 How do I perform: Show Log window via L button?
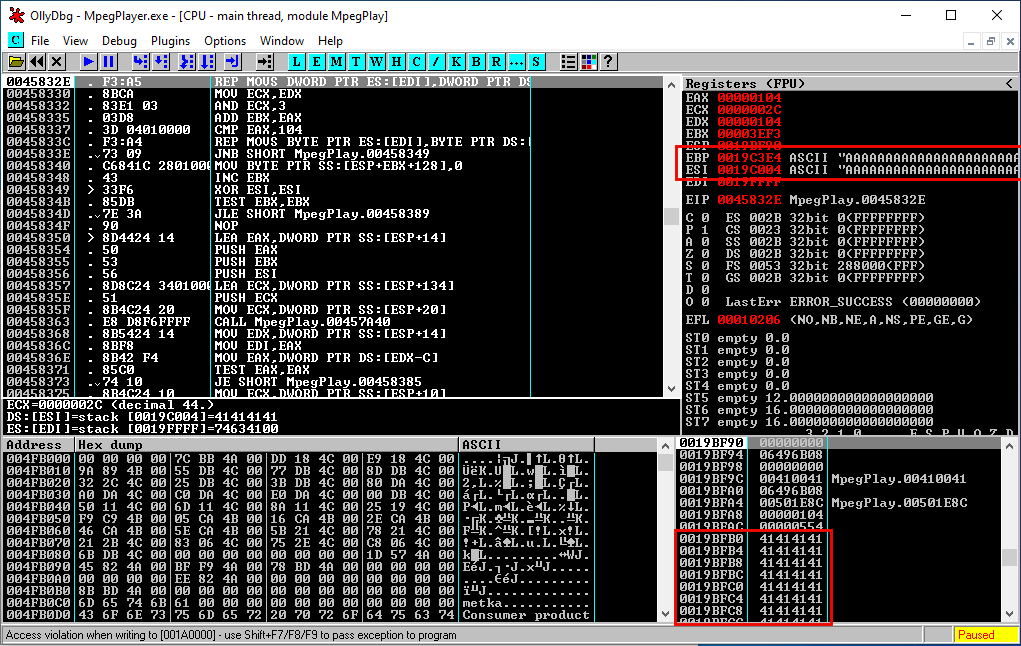tap(296, 62)
